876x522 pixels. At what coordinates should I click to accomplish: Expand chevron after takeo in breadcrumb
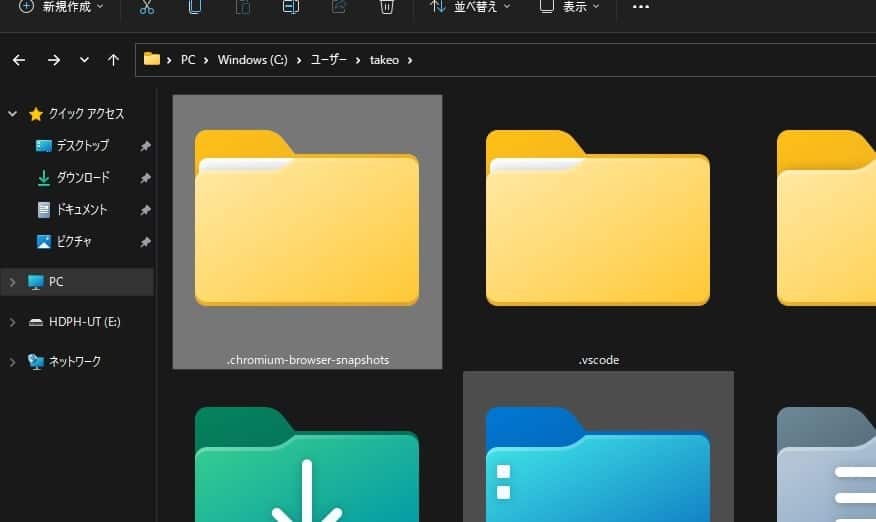(410, 60)
